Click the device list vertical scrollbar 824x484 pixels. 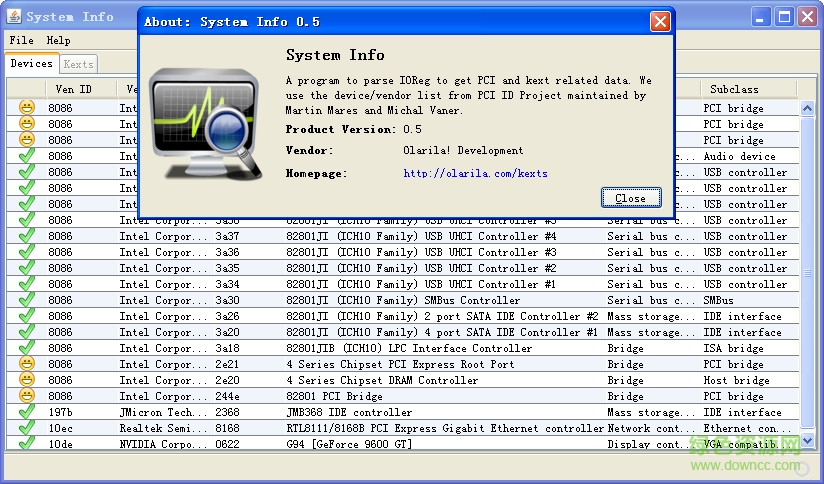(x=806, y=270)
